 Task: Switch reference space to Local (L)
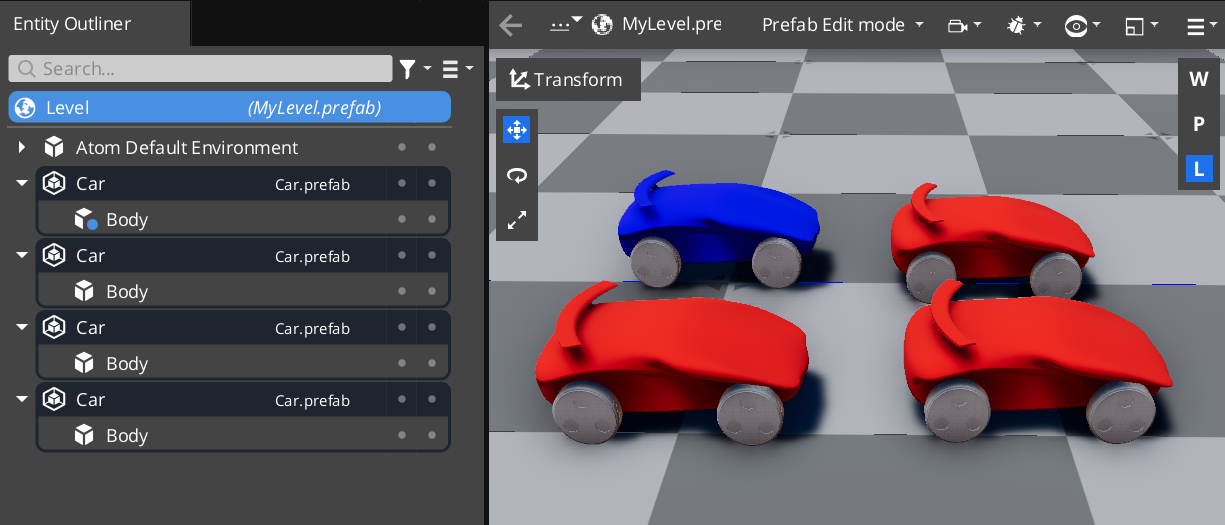1198,169
